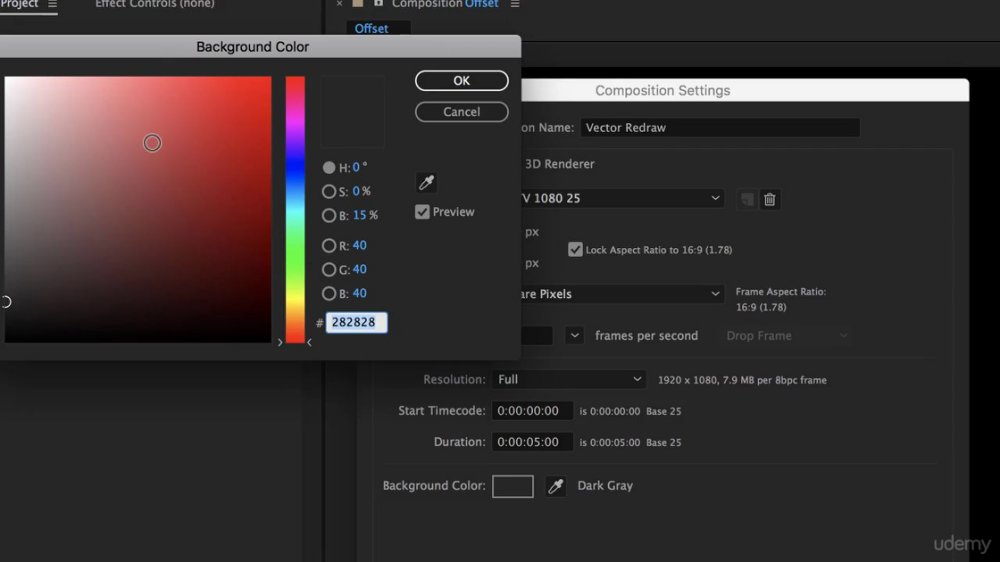Close the Composition panel tab with X
The height and width of the screenshot is (562, 1000).
(339, 4)
